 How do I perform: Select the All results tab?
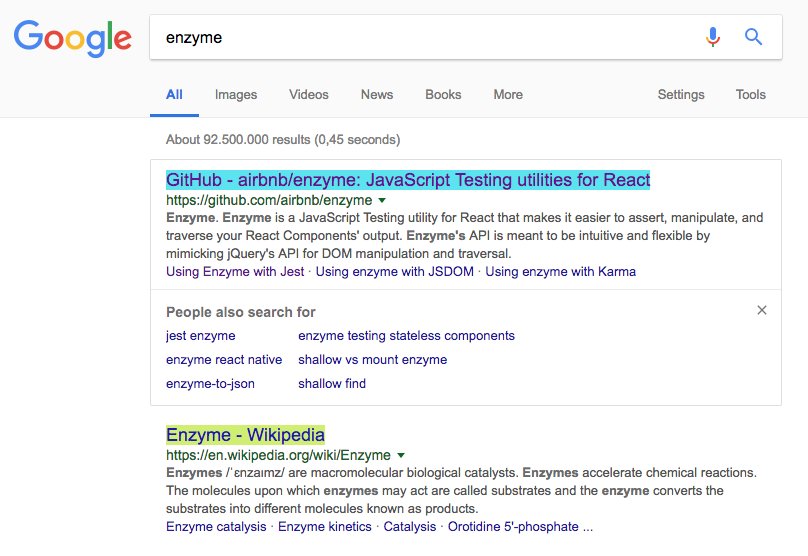point(174,94)
